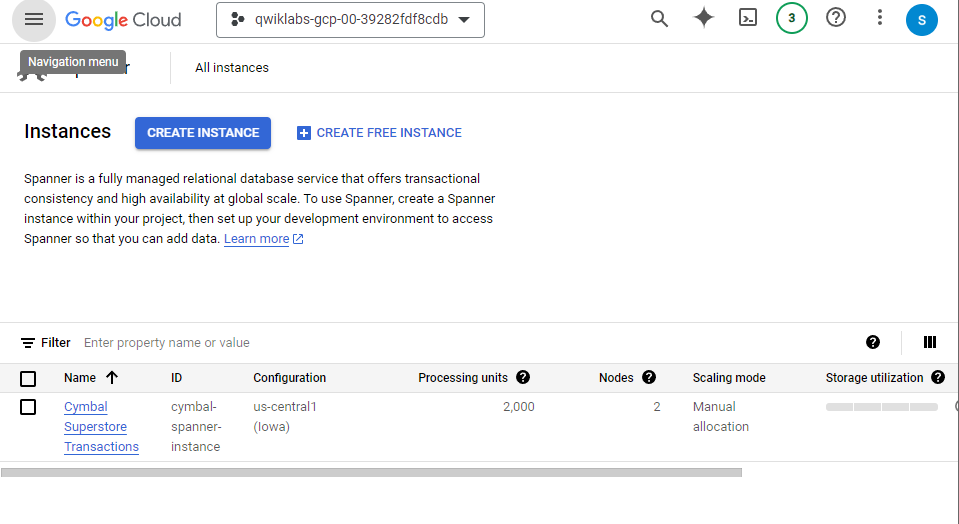Click the Instances page heading

point(67,131)
